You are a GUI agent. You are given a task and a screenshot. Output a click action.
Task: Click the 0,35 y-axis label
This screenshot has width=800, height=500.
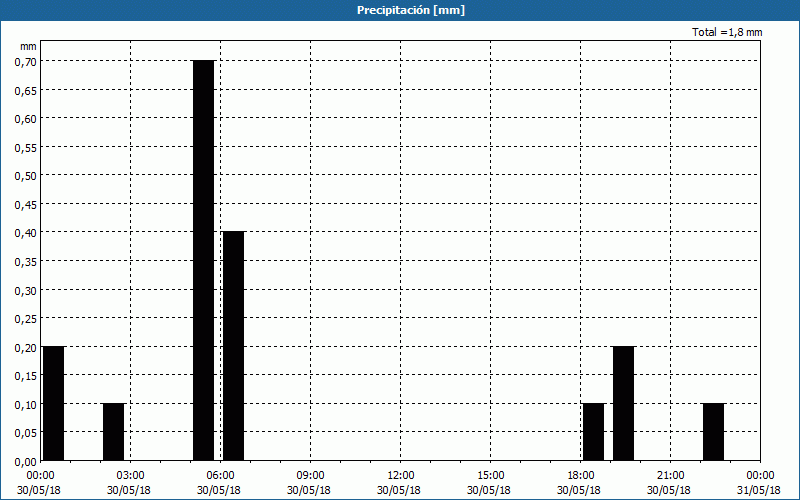[x=26, y=262]
